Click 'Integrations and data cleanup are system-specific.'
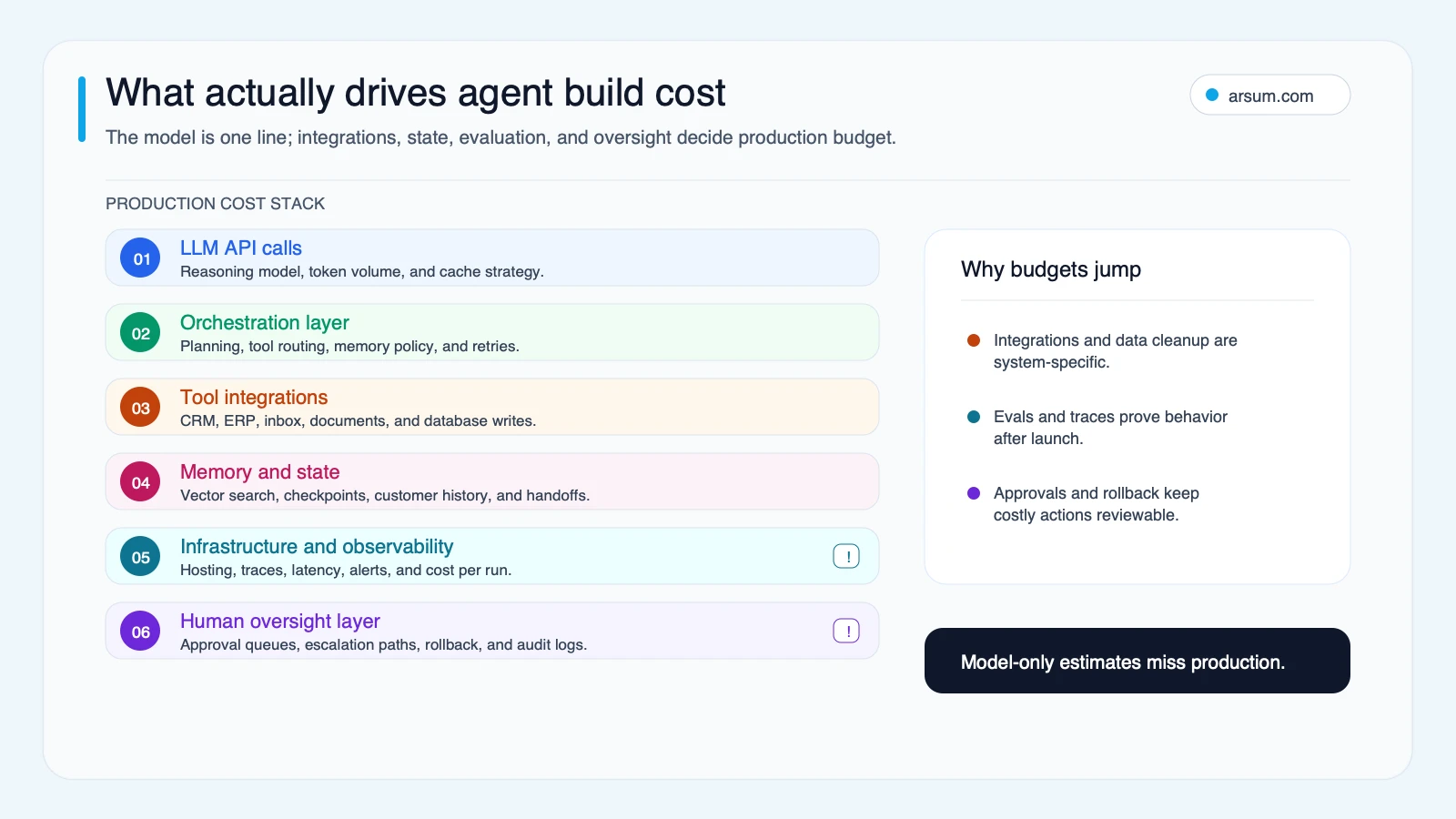The image size is (1456, 819). (1116, 351)
